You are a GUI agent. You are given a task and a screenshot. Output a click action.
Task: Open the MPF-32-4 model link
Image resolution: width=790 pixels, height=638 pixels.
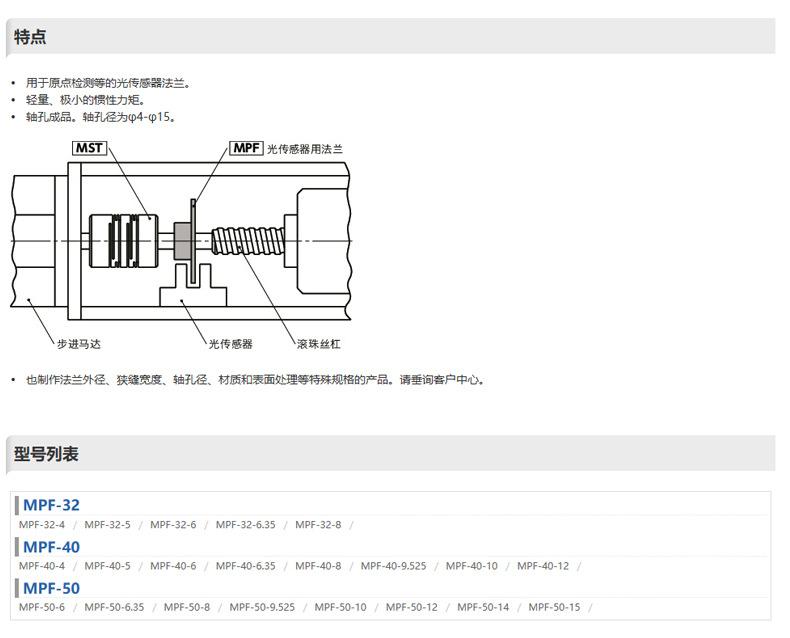pos(42,525)
